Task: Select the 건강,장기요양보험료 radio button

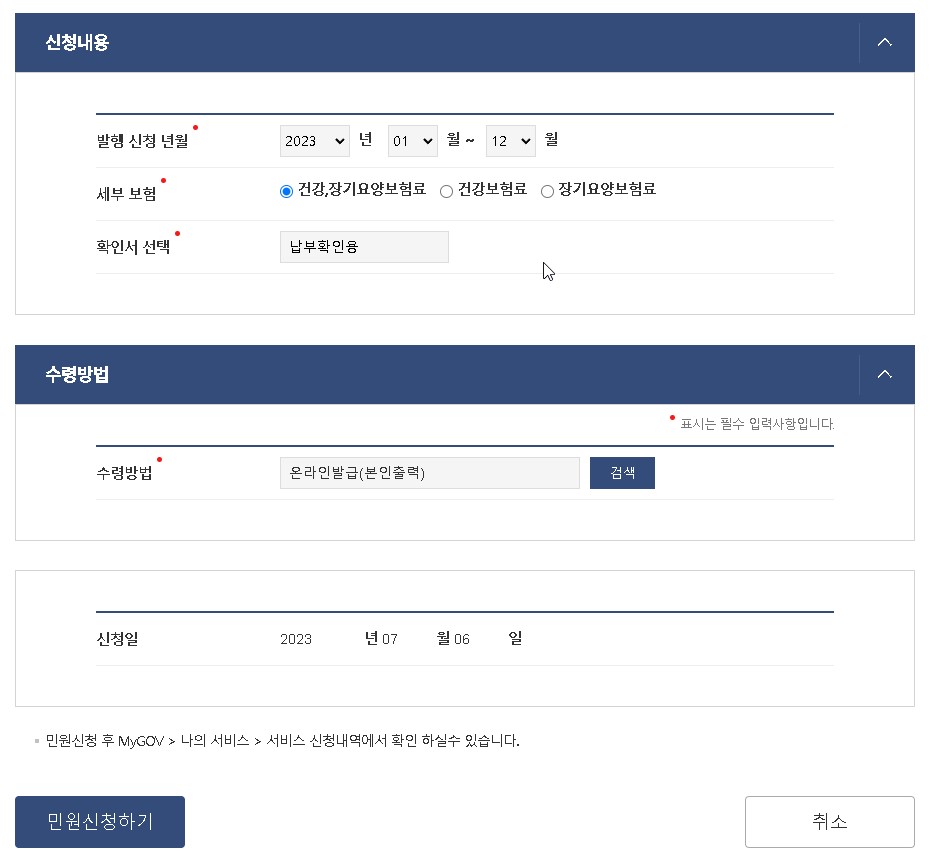Action: click(x=285, y=190)
